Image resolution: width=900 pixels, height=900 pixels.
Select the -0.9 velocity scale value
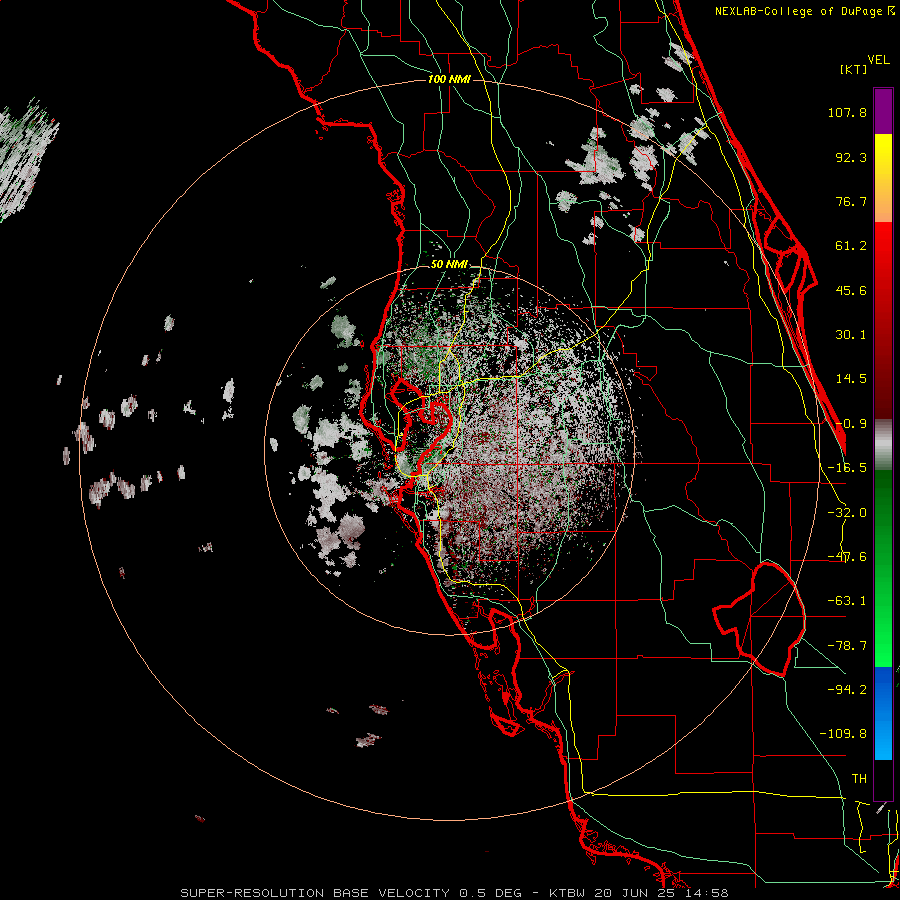pyautogui.click(x=851, y=424)
